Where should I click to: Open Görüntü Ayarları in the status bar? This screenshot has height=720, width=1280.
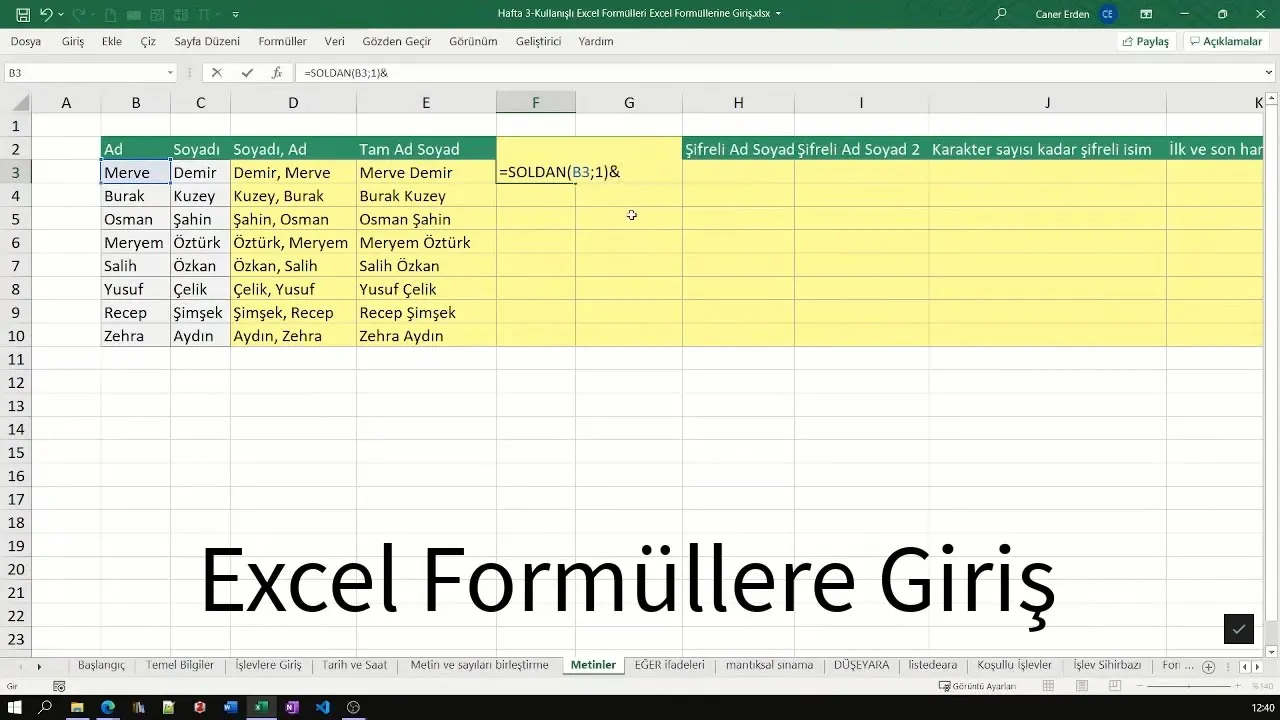coord(977,686)
